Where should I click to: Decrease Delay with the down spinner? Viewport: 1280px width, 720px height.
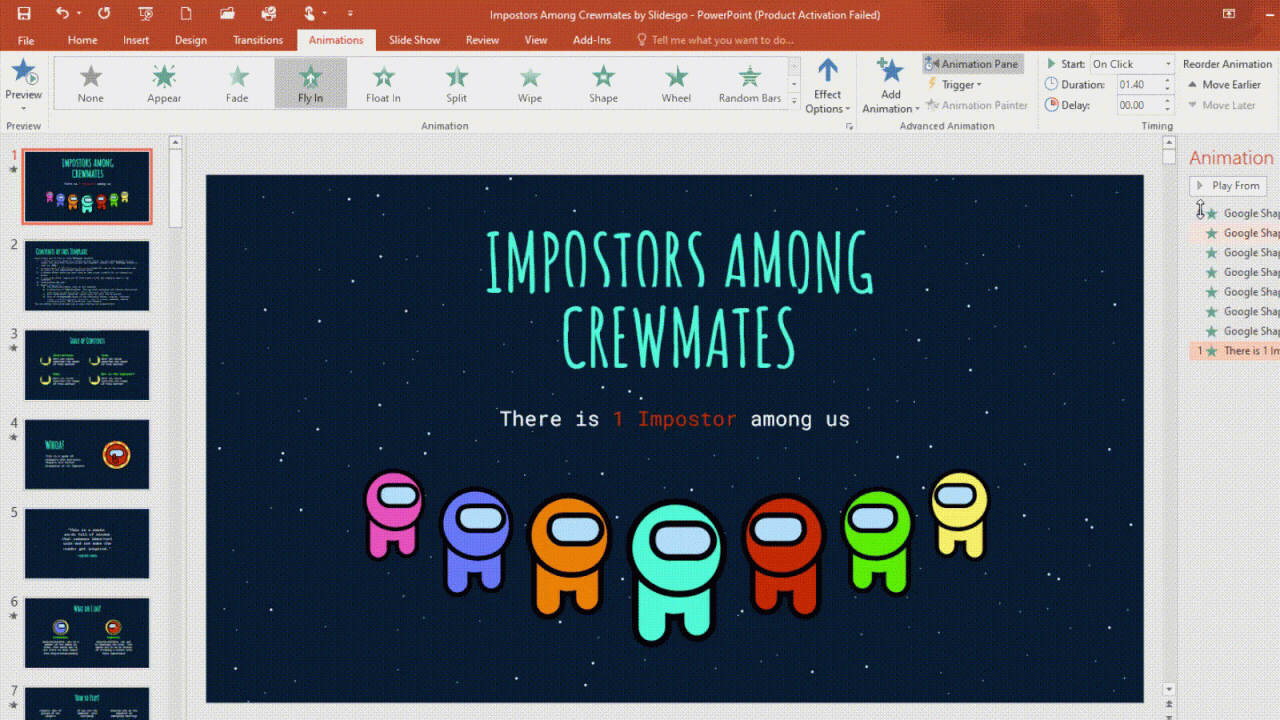tap(1167, 109)
